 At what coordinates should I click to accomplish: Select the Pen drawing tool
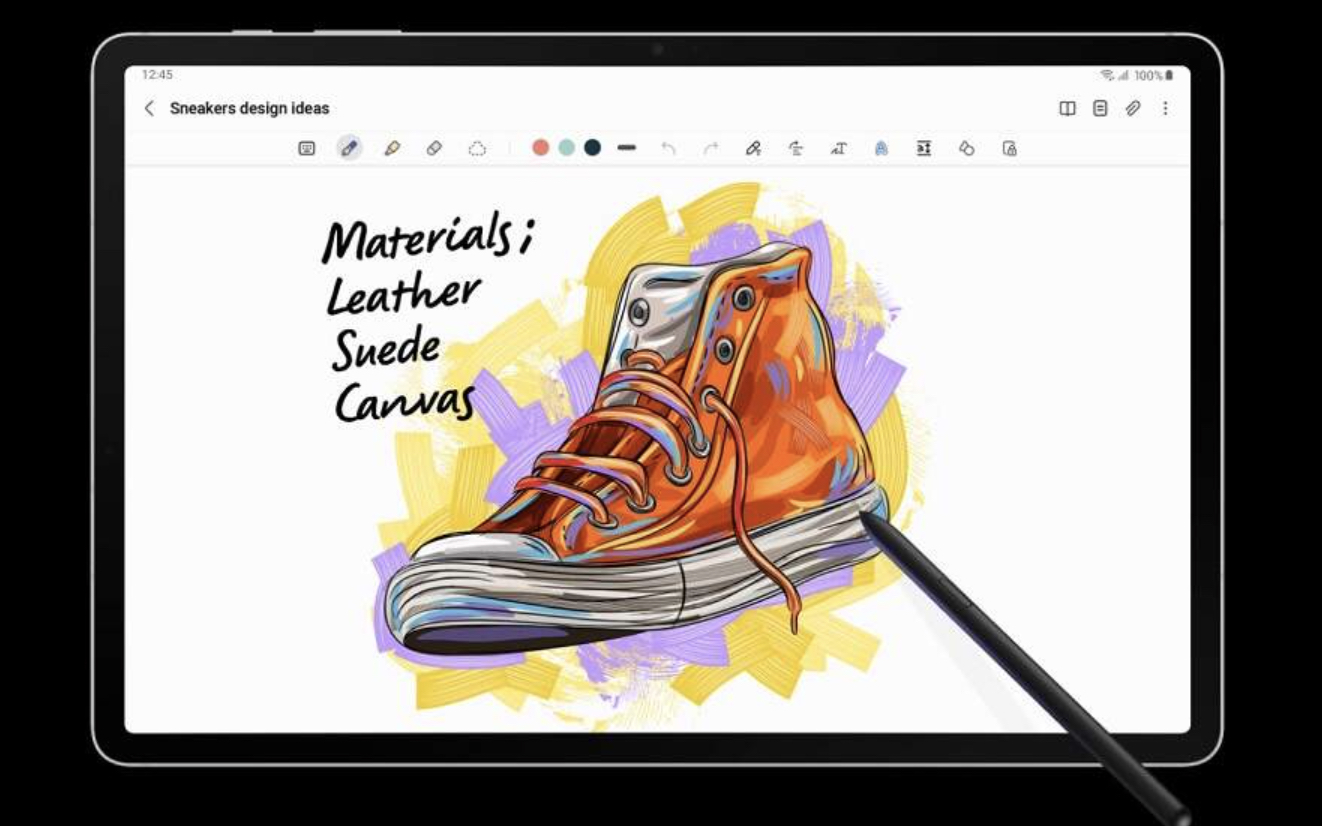click(x=349, y=148)
